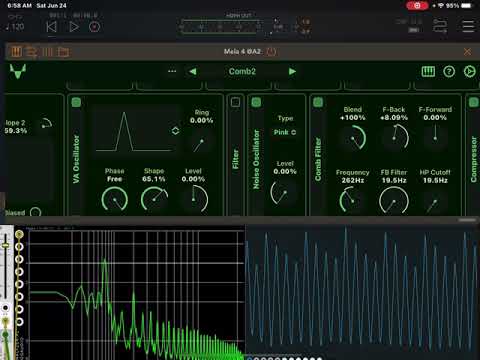Adjust the Noise Oscillator Level knob
480x360 pixels.
[x=284, y=193]
